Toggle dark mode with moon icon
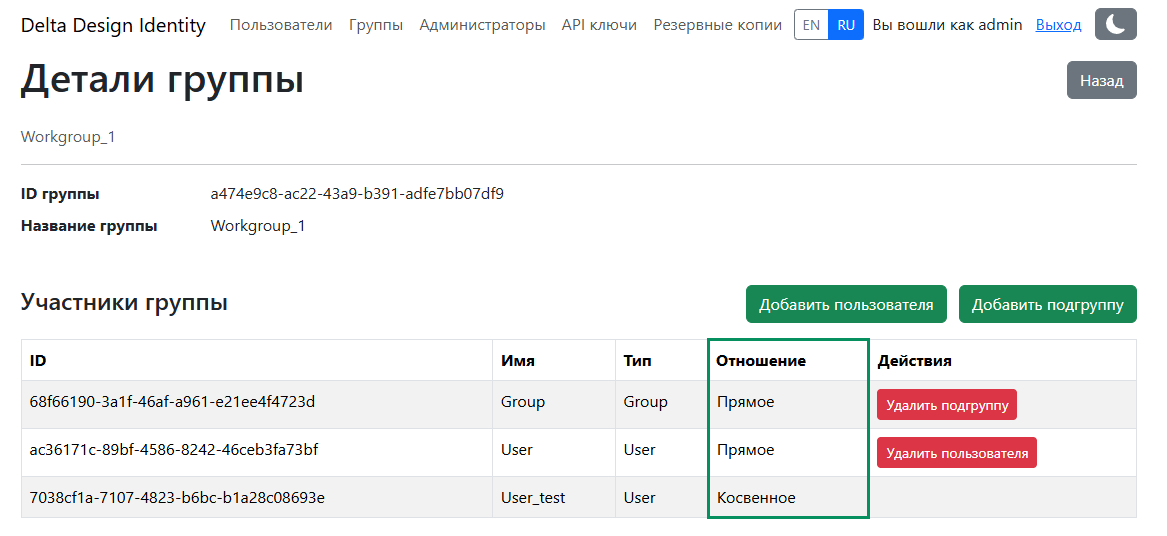 click(x=1116, y=25)
